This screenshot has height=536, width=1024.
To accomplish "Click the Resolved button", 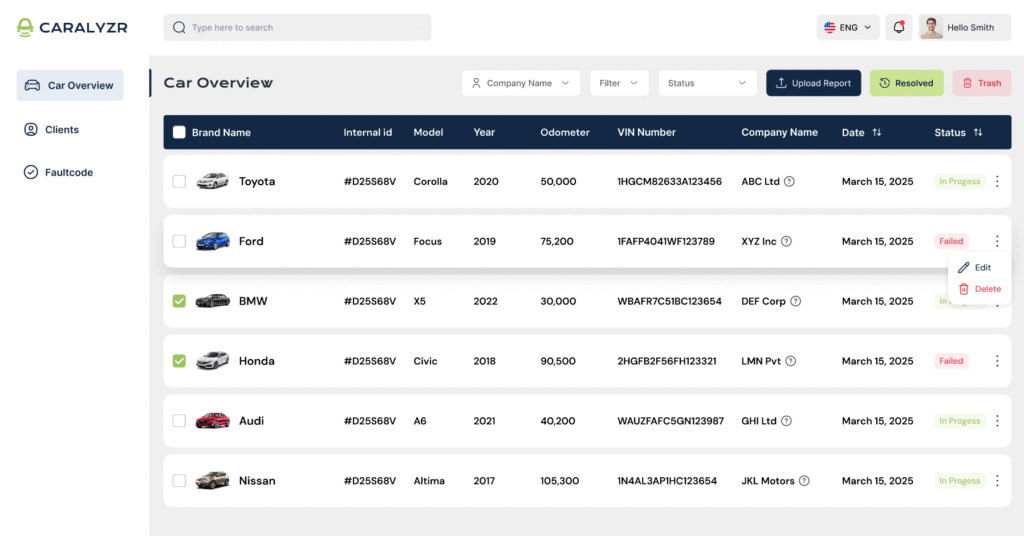I will coord(906,83).
